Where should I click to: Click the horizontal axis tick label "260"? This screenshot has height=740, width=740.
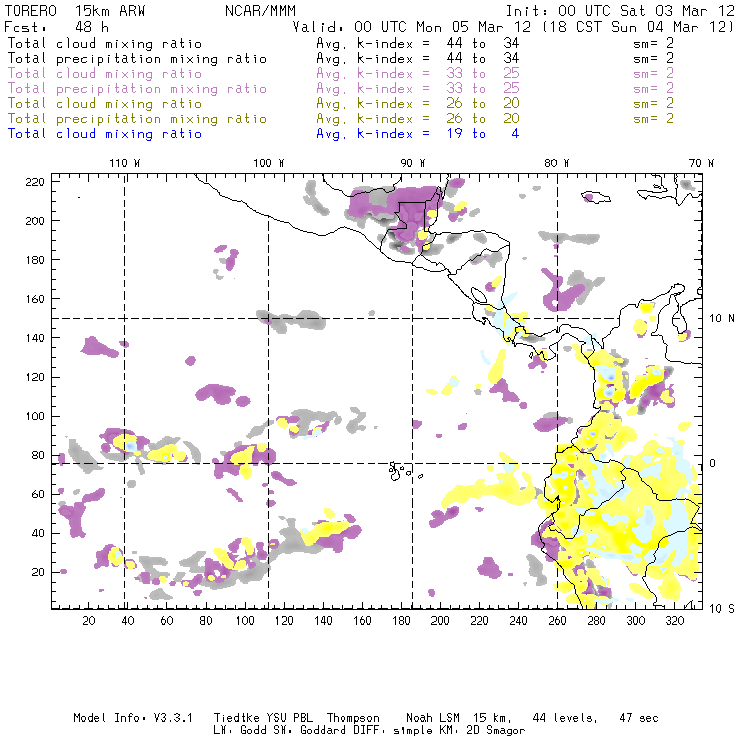point(557,621)
